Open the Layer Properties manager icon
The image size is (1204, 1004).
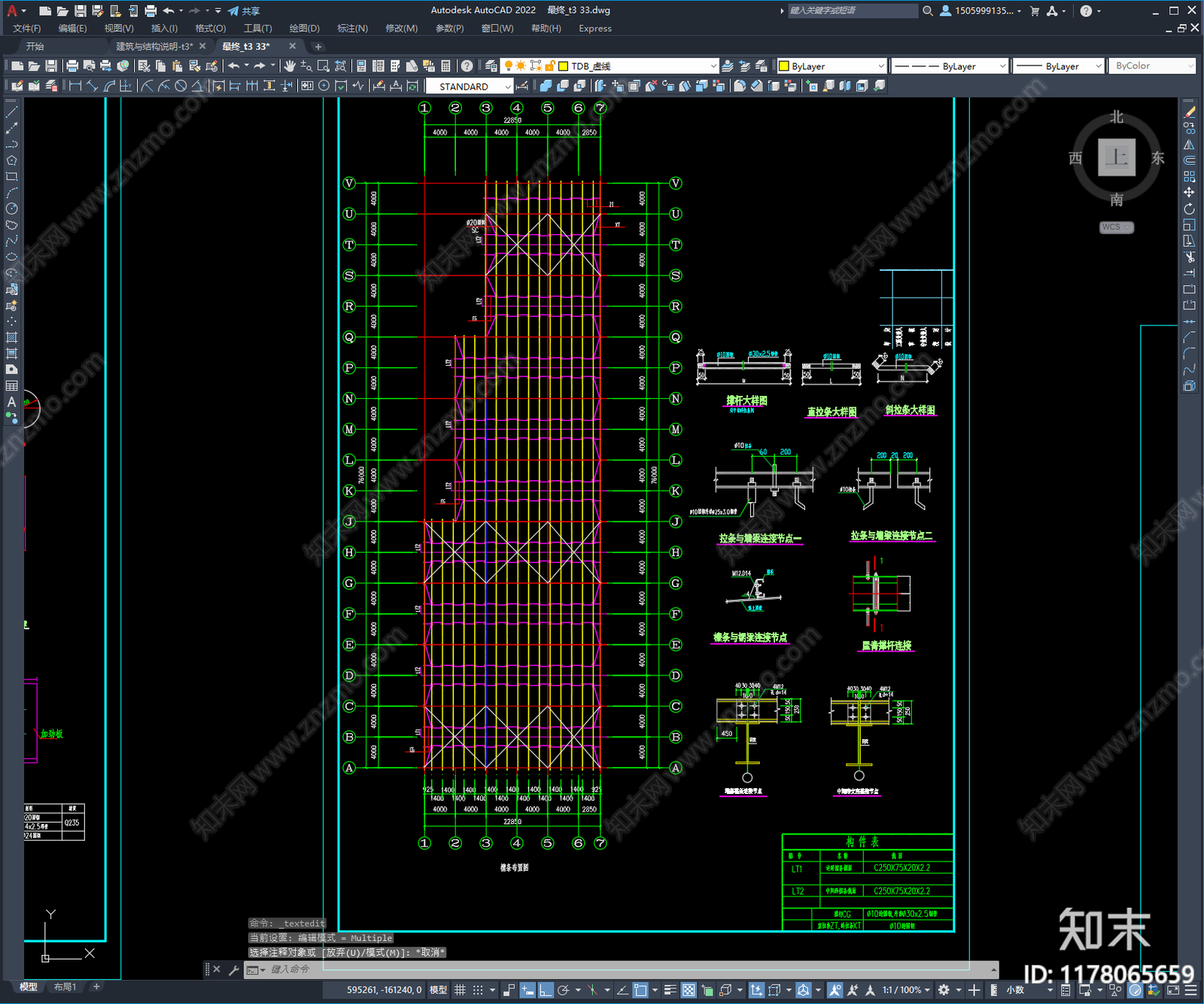click(491, 66)
